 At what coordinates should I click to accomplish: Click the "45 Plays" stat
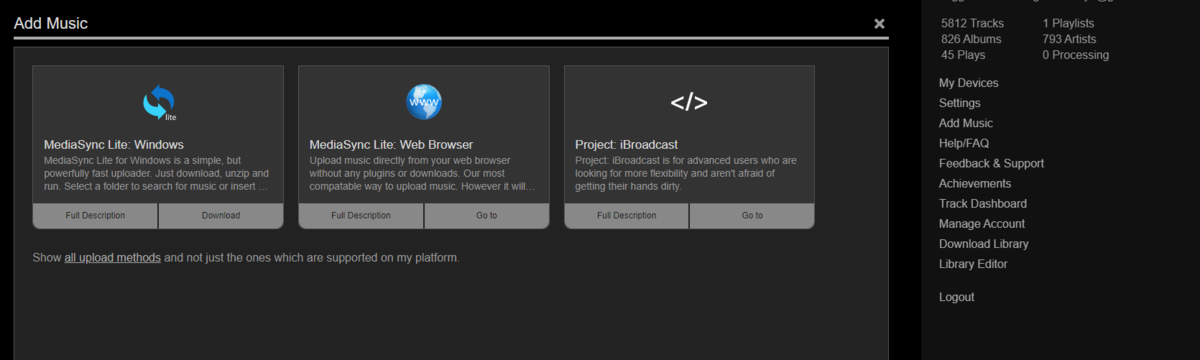coord(962,55)
